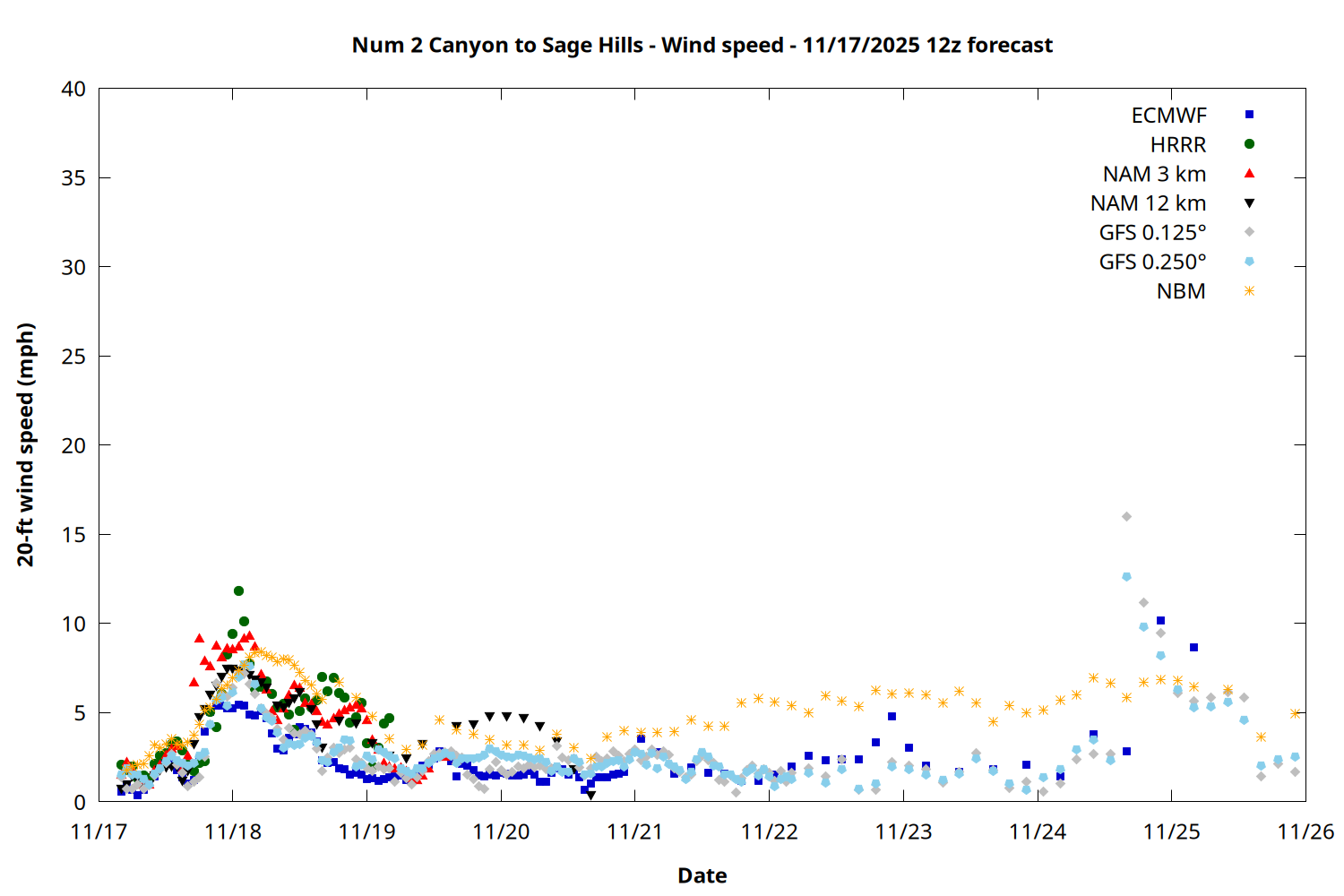Select the HRRR legend label
Screen dimensions: 1344x896
[x=1177, y=145]
